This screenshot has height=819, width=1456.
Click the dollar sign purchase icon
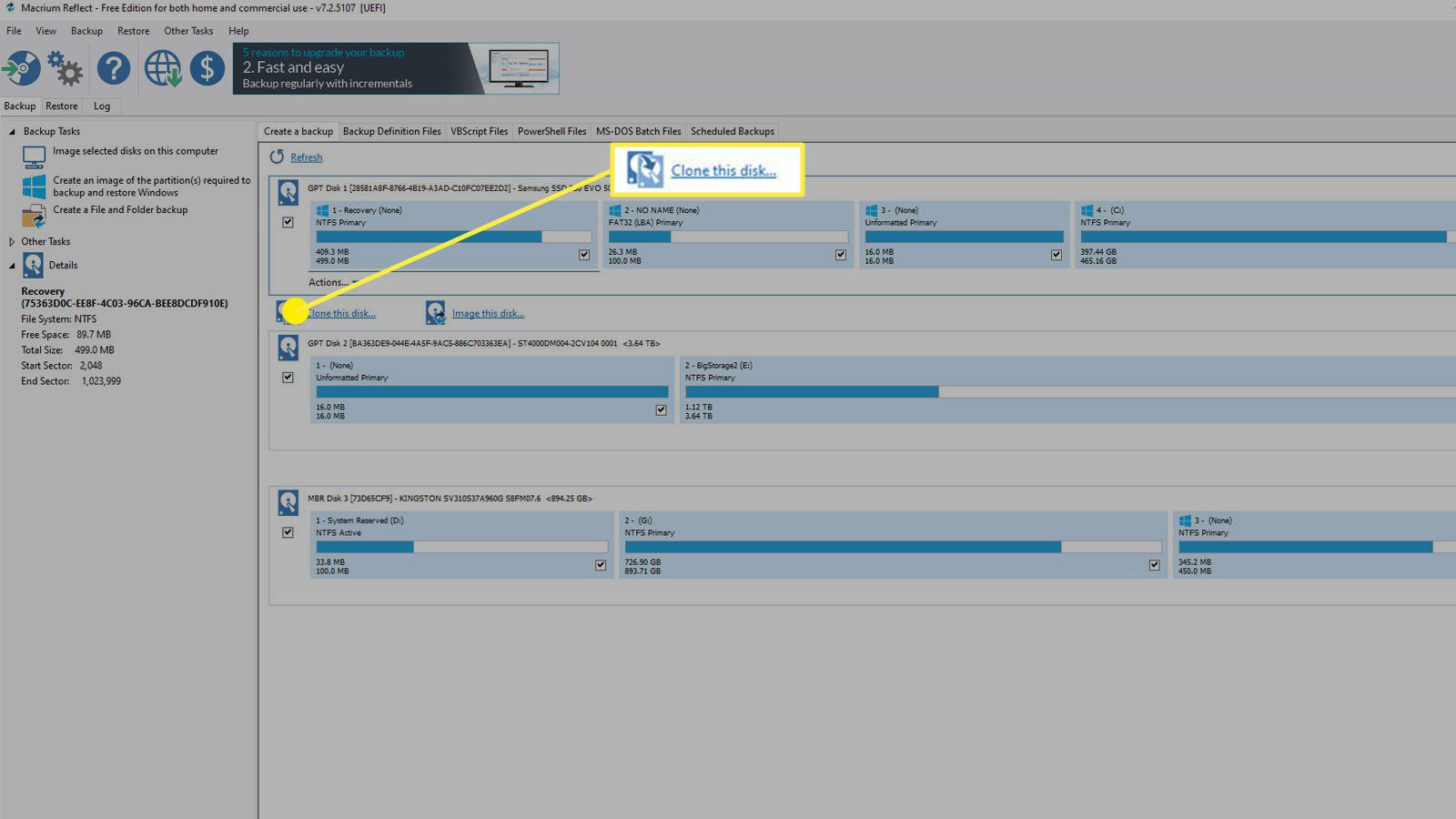(x=207, y=68)
